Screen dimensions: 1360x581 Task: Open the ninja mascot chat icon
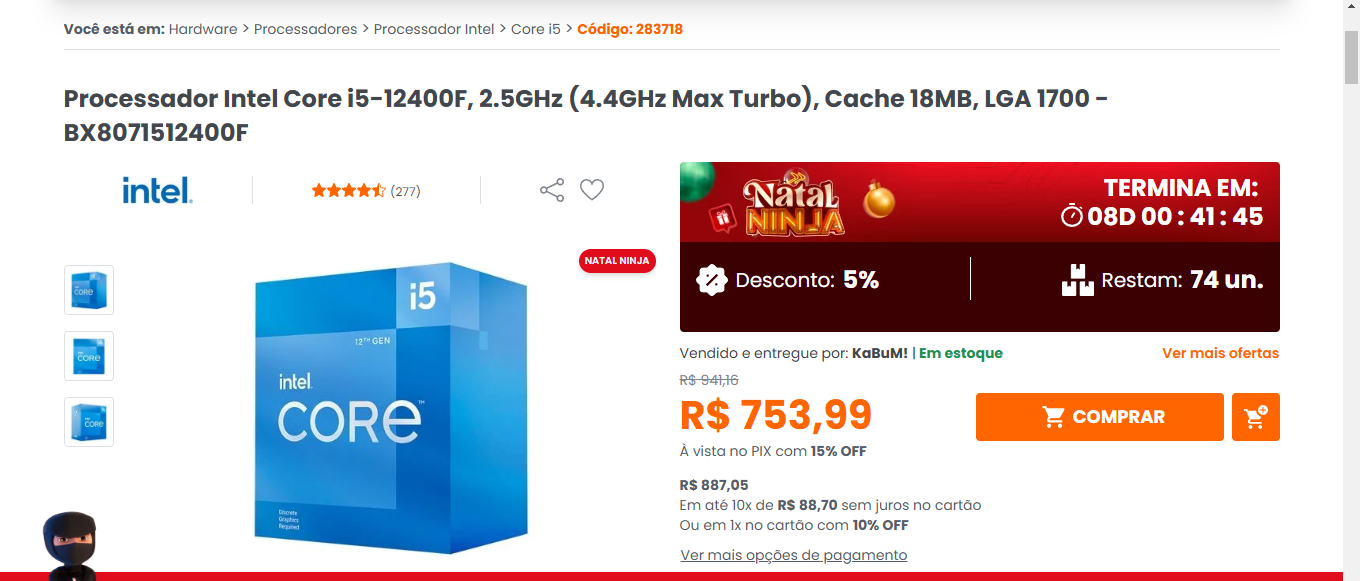pyautogui.click(x=70, y=546)
